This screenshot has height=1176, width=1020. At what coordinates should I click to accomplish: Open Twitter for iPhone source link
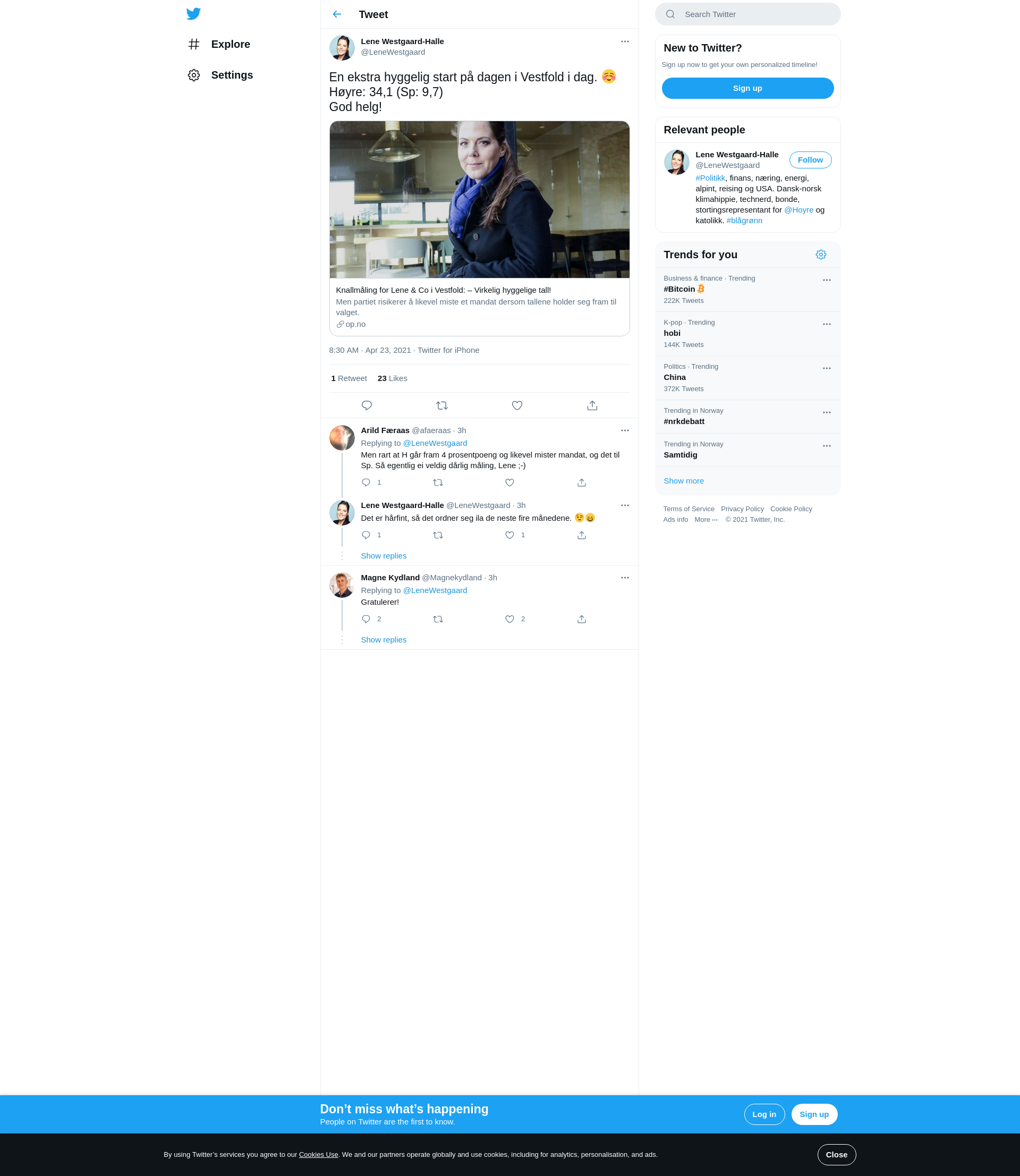[448, 350]
